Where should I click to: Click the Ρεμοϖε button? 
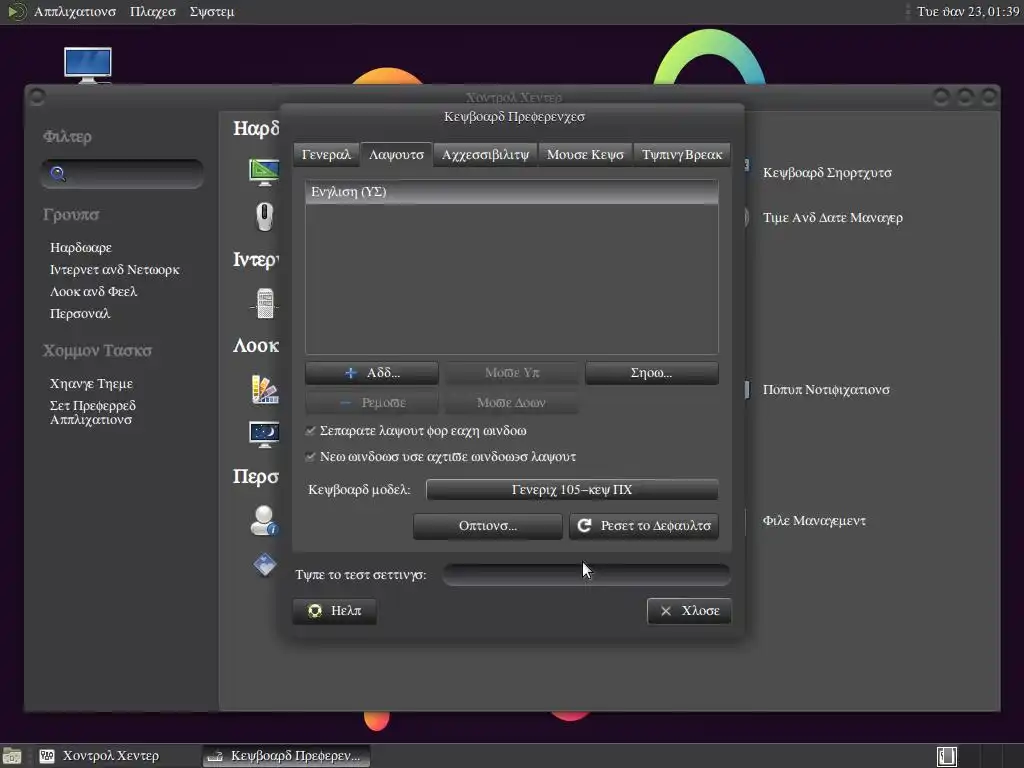pos(372,403)
